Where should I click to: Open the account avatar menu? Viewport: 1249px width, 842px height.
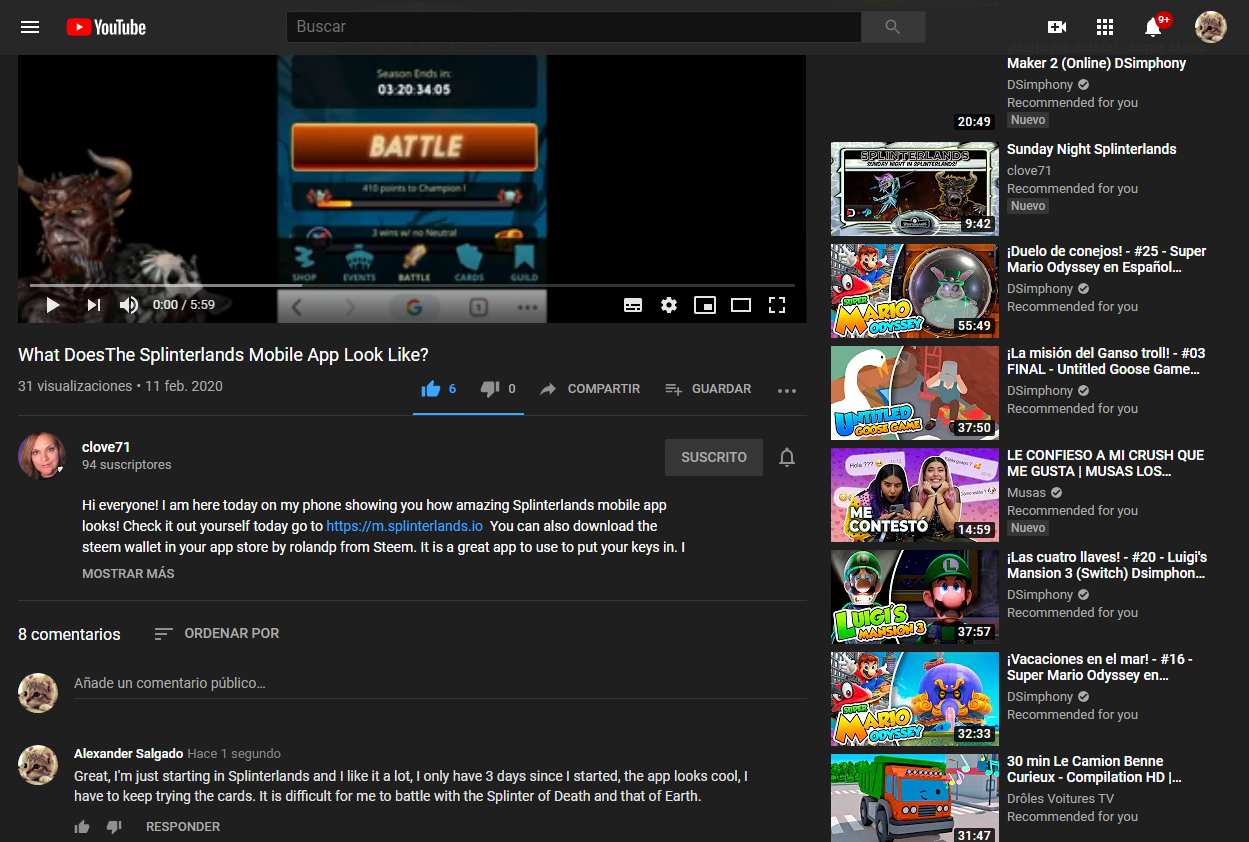(1211, 27)
